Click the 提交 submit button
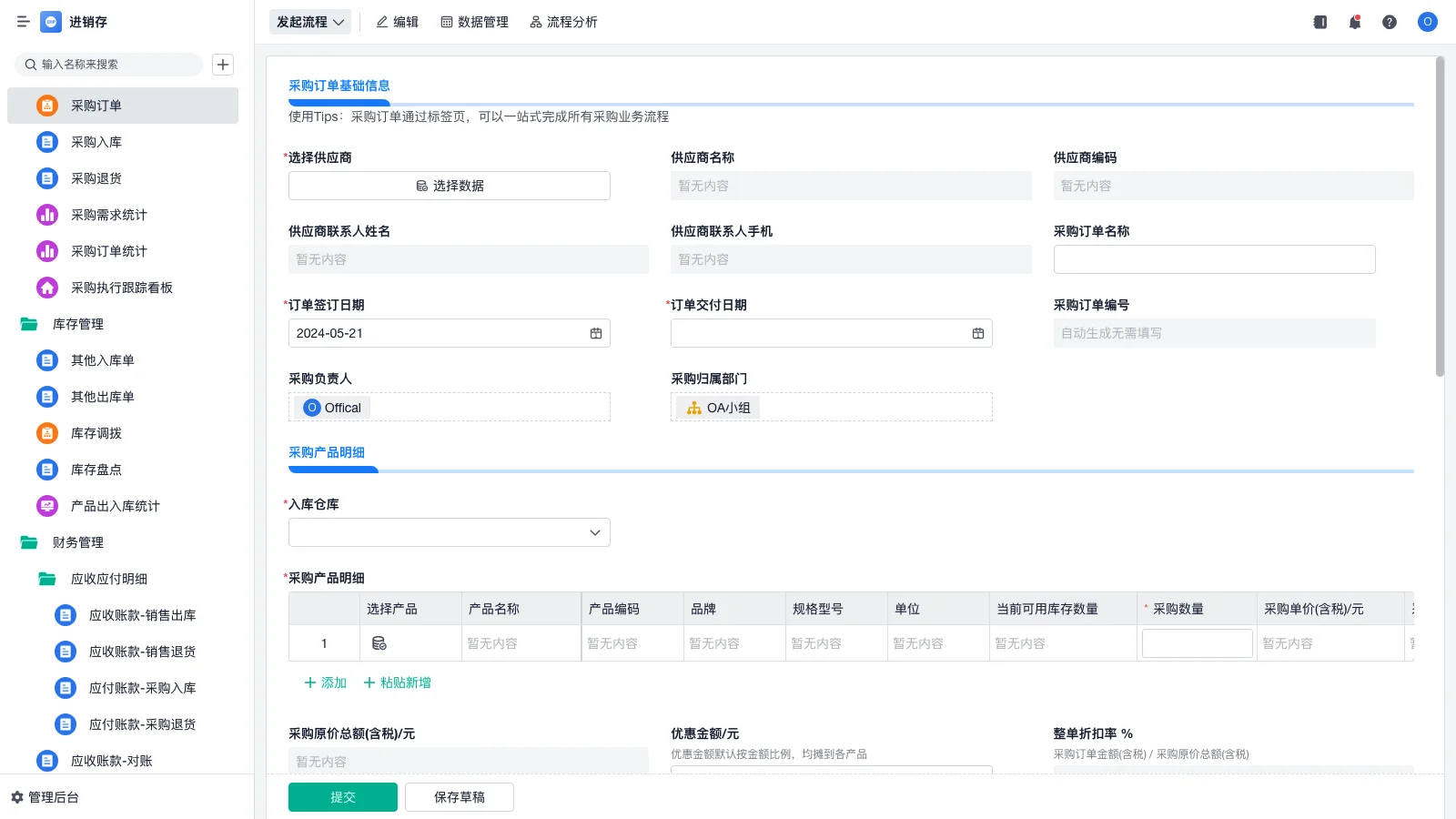This screenshot has width=1456, height=819. coord(343,797)
